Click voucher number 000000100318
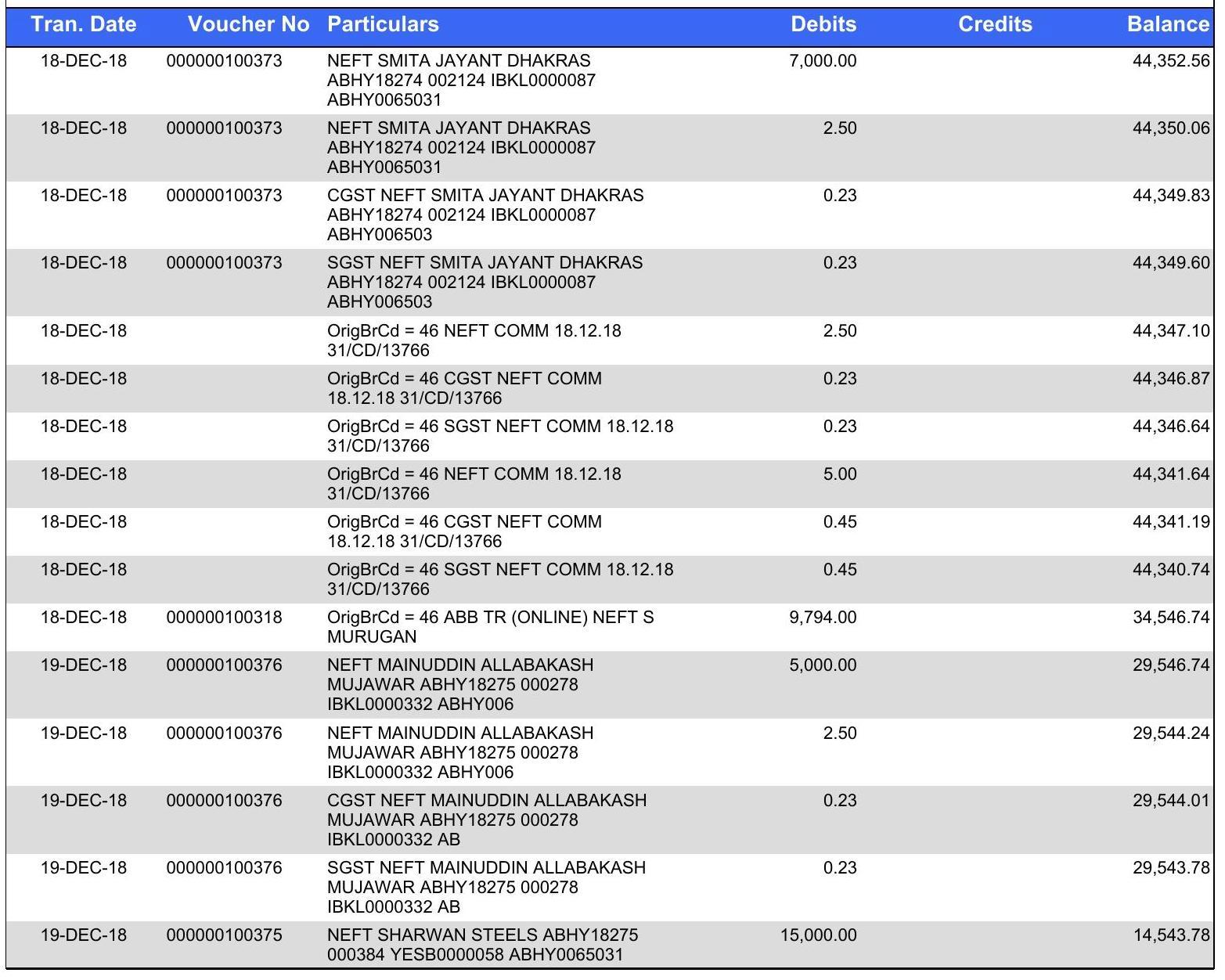 (224, 618)
